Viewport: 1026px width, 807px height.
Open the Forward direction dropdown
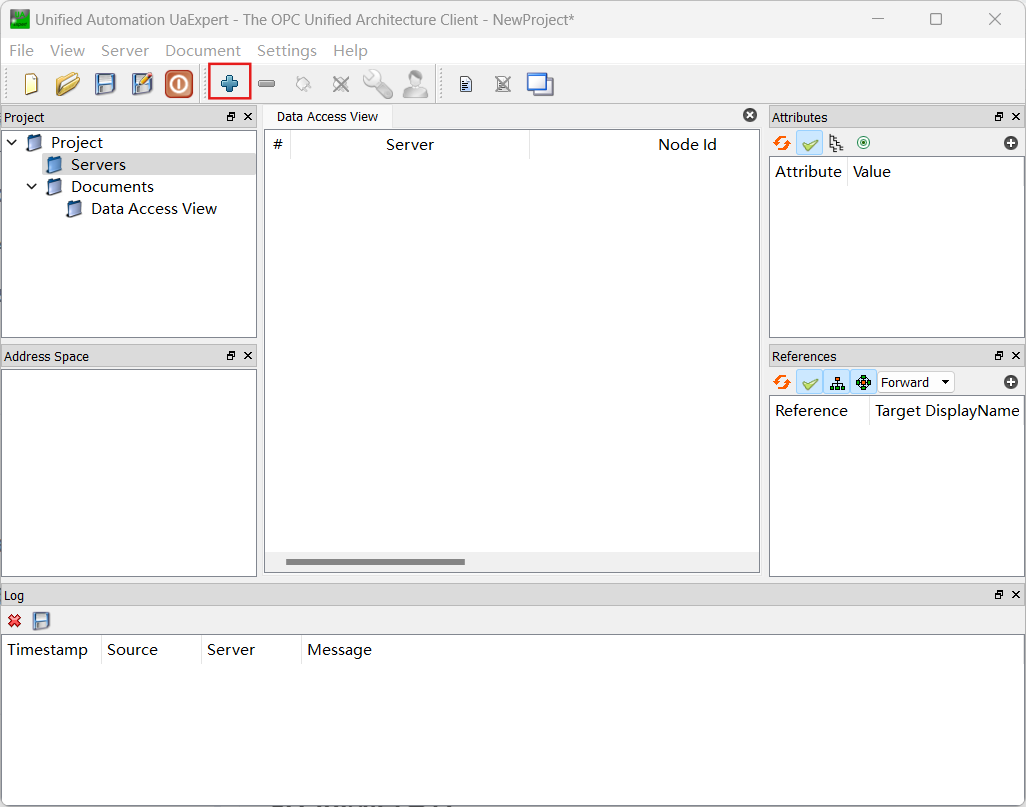[x=915, y=382]
